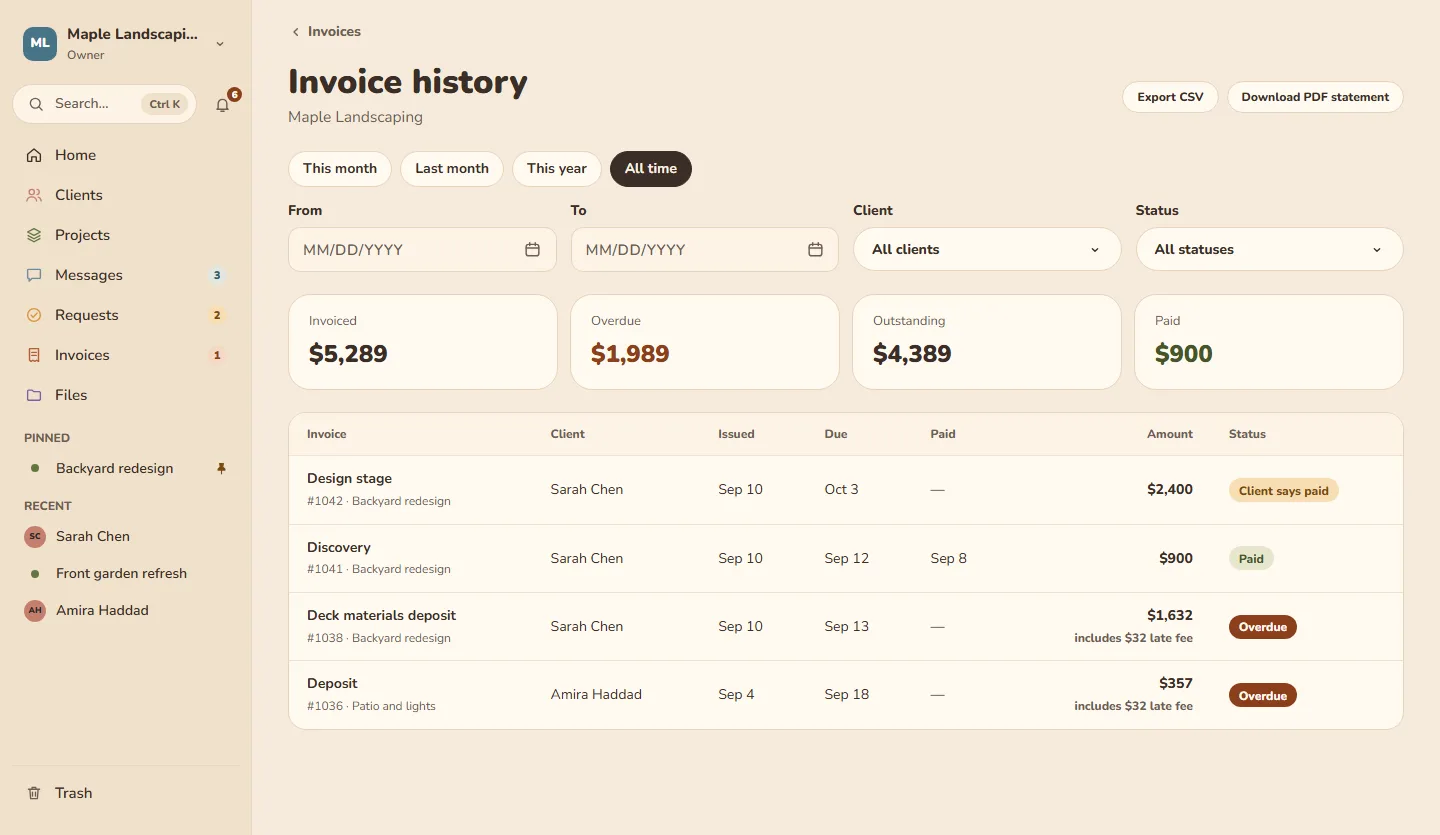Screen dimensions: 1440x835
Task: Click the Paid status badge for Discovery
Action: click(1251, 559)
